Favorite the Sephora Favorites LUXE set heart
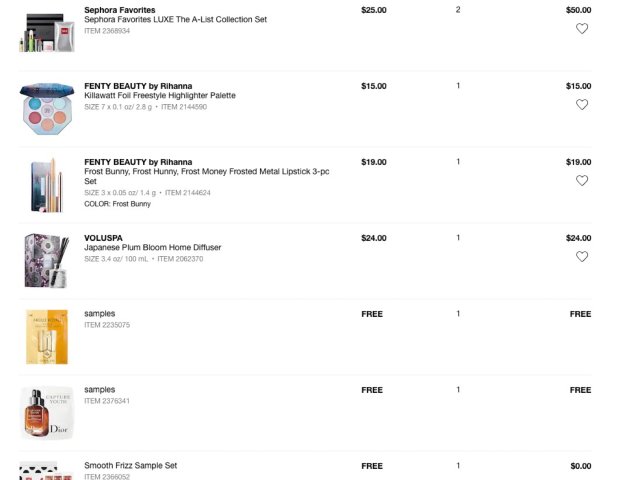 pos(582,29)
